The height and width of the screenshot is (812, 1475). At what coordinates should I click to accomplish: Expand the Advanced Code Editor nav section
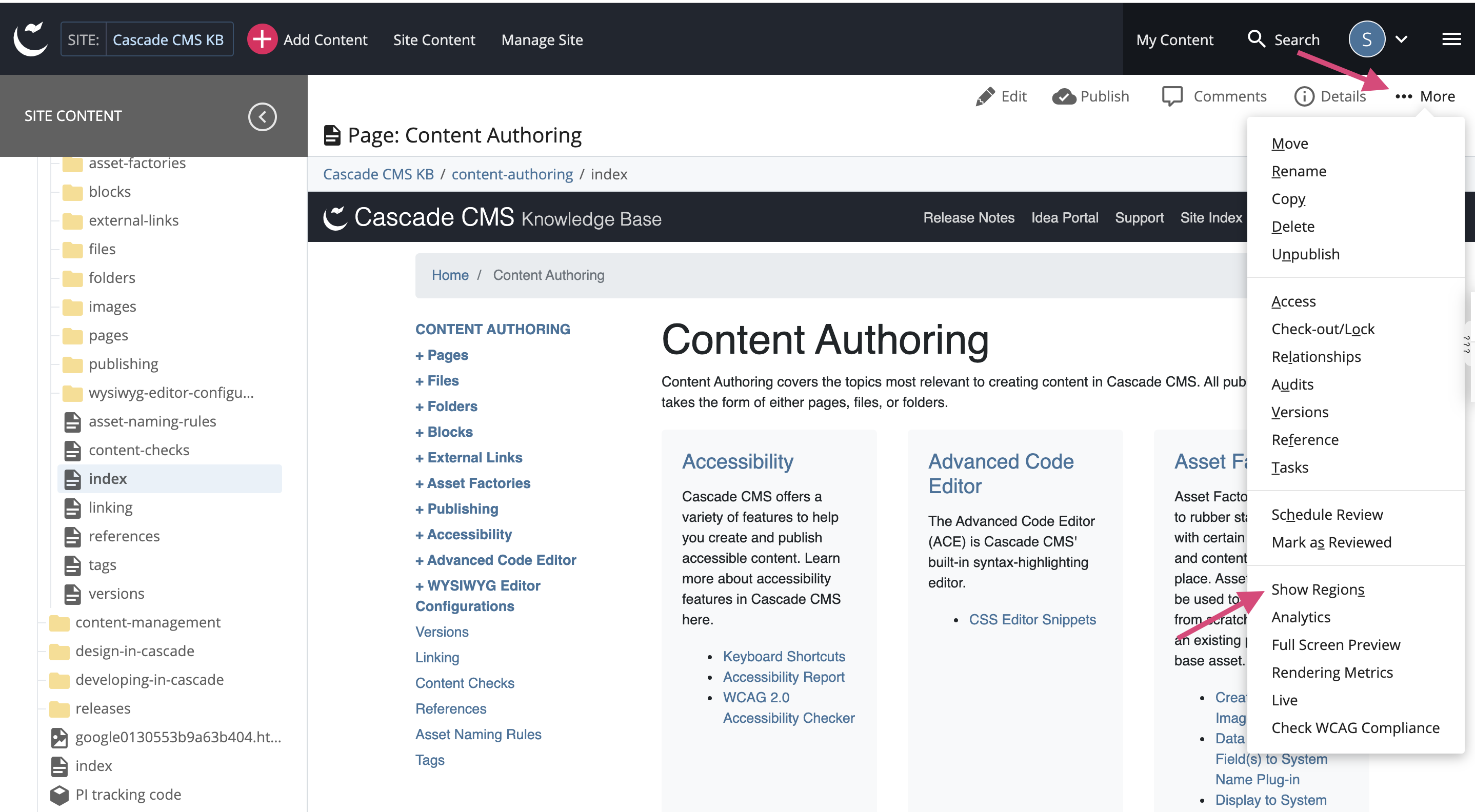[x=496, y=560]
